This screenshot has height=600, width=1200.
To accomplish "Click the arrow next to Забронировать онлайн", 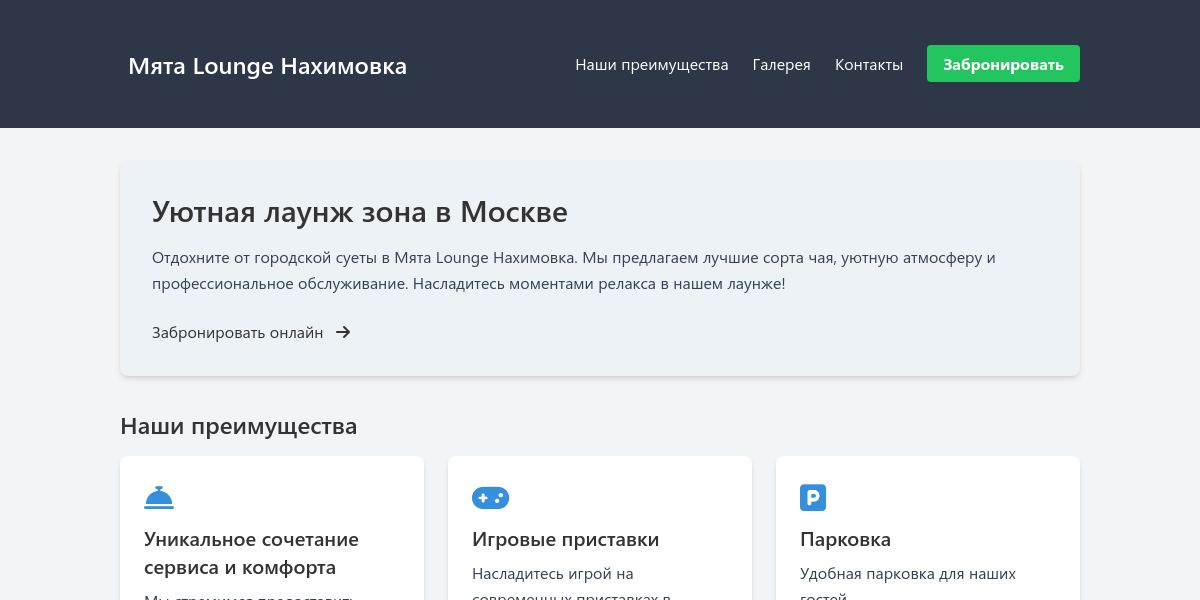I will coord(343,332).
